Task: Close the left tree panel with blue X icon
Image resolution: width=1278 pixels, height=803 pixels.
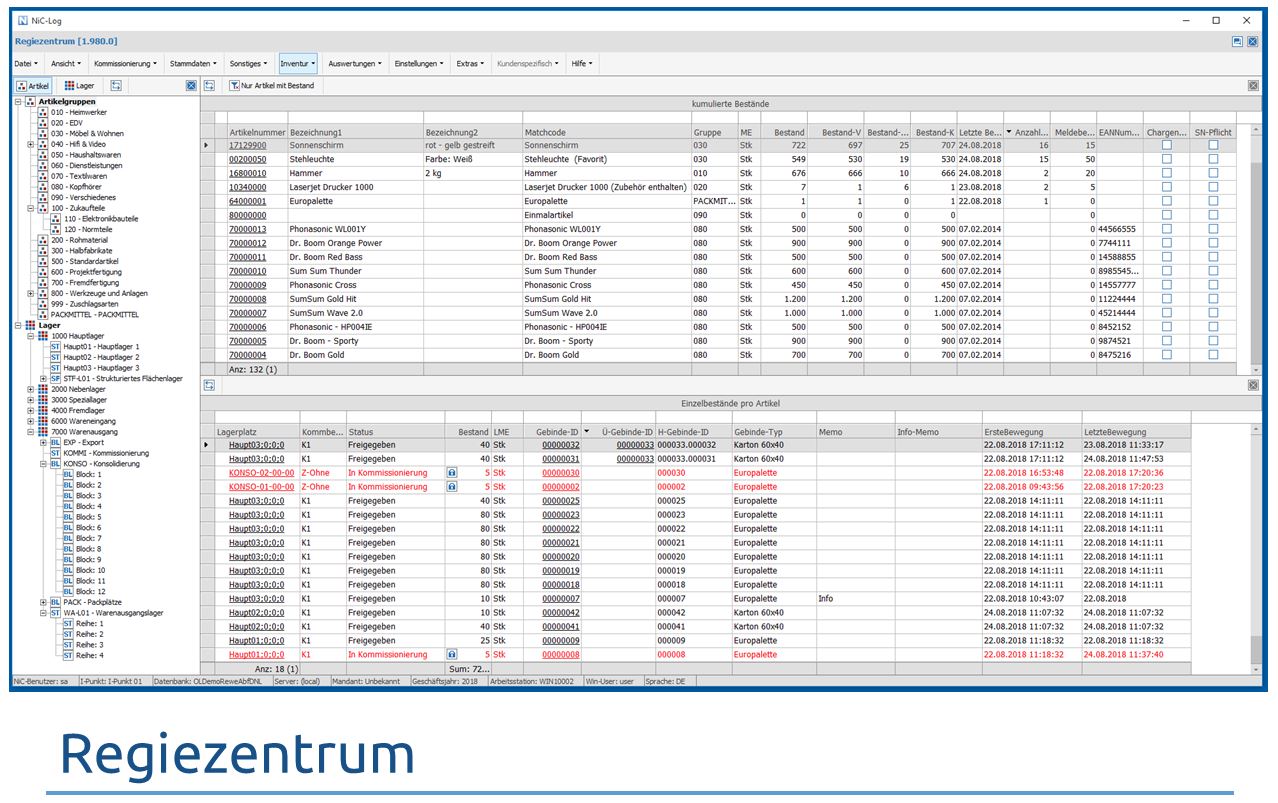Action: (x=191, y=86)
